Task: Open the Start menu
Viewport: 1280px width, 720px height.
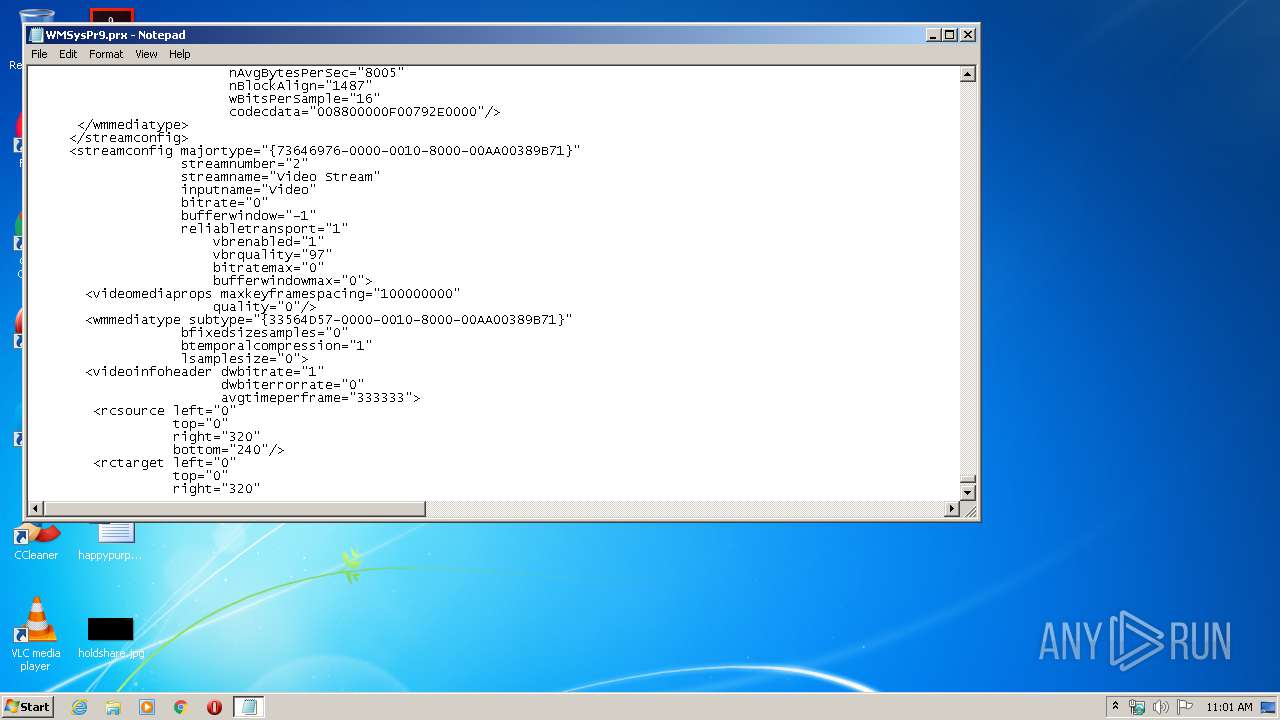Action: pos(27,707)
